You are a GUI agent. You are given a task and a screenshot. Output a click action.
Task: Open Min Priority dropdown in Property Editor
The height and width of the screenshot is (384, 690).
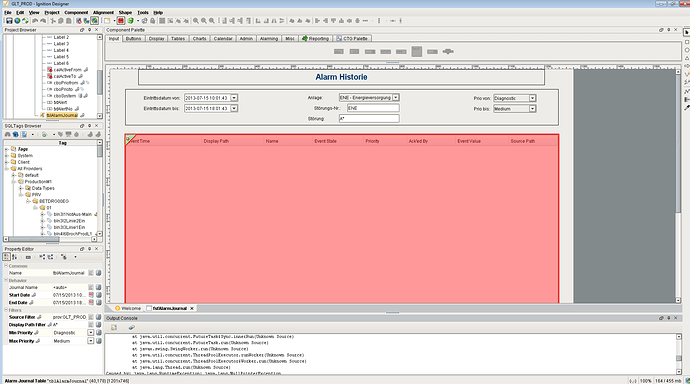pos(91,333)
